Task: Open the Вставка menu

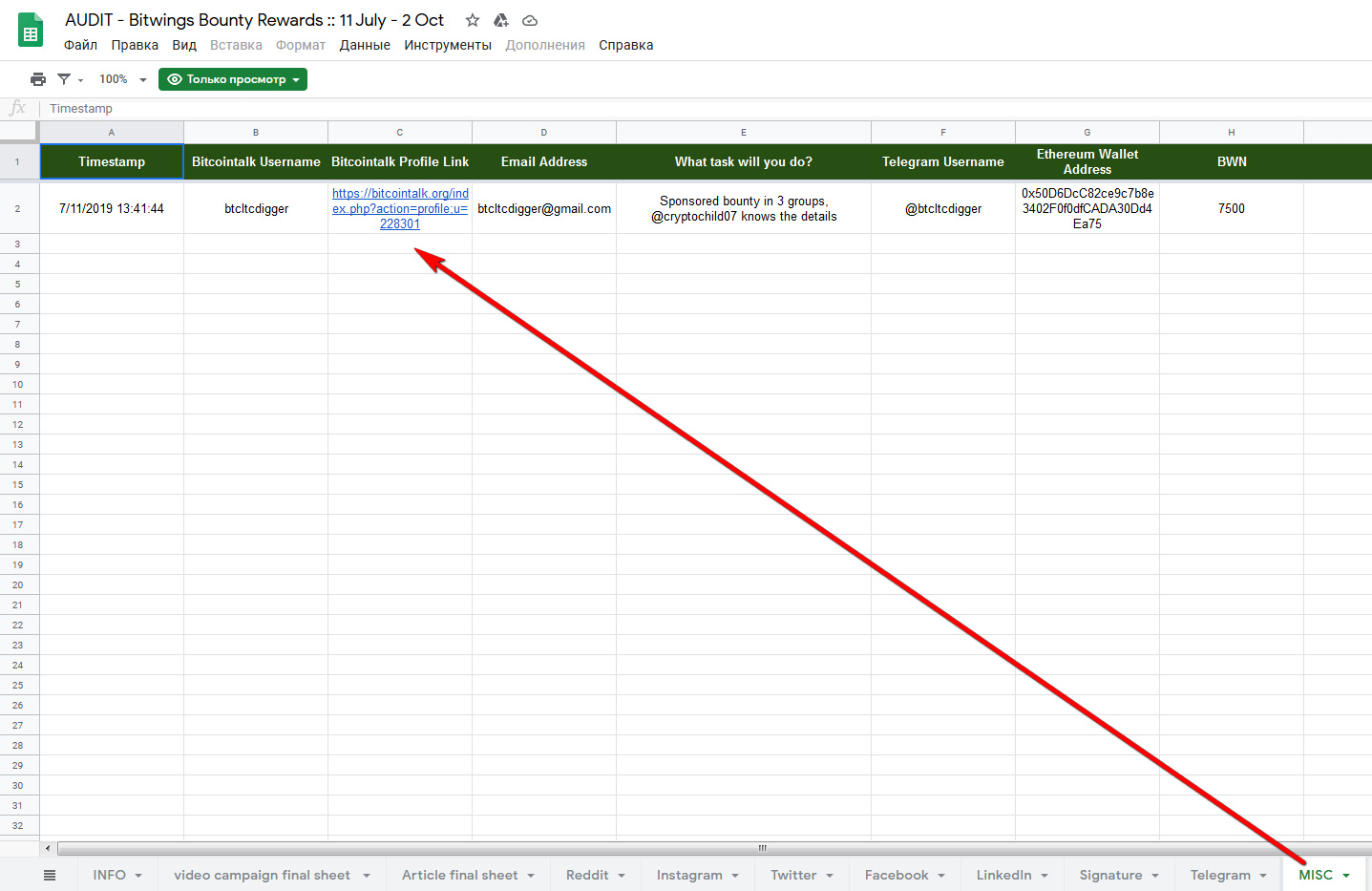Action: (236, 45)
